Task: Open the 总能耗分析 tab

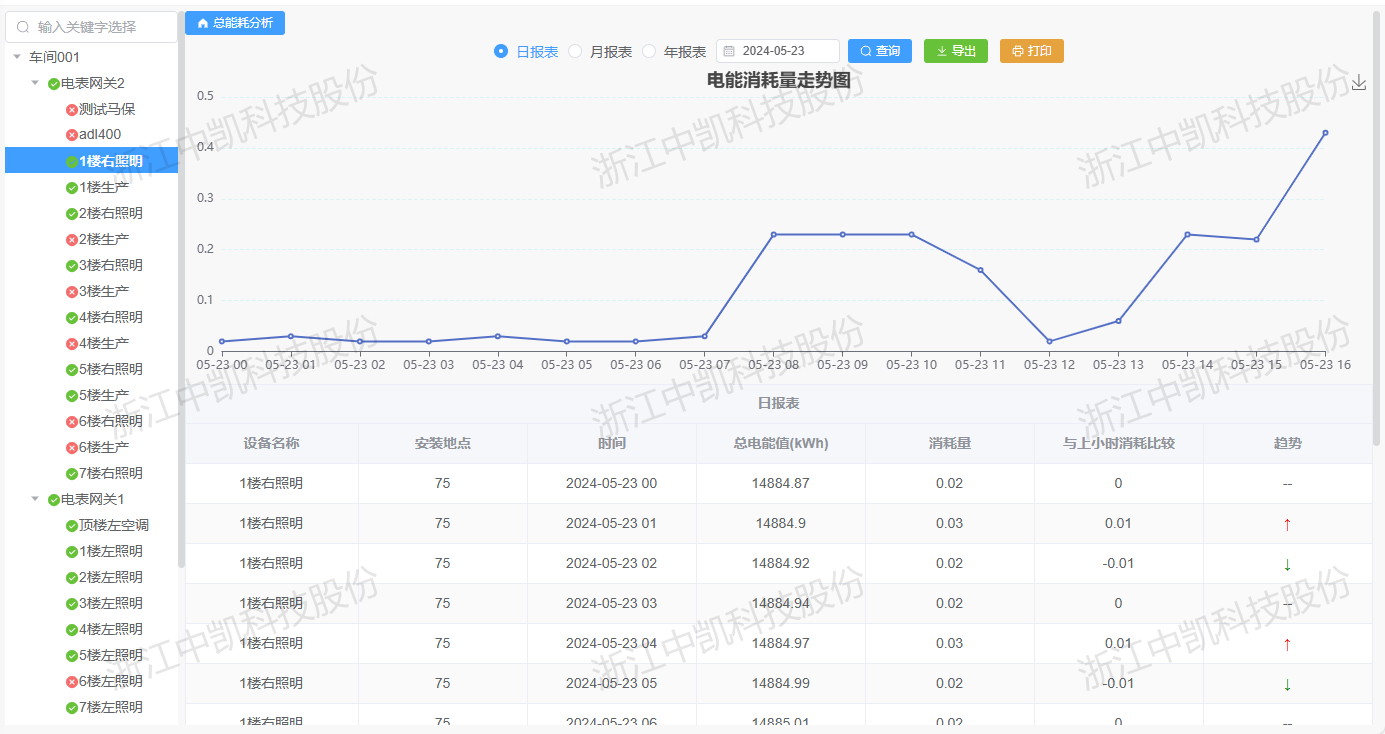Action: pos(235,23)
